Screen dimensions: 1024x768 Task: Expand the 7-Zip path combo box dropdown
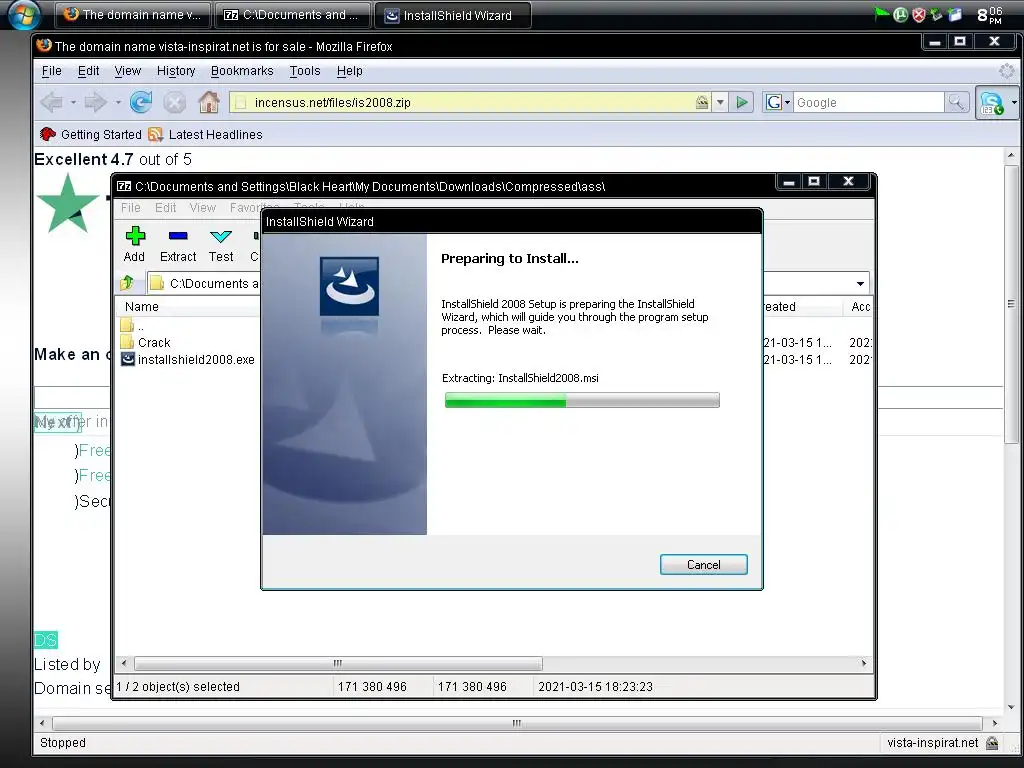[860, 283]
